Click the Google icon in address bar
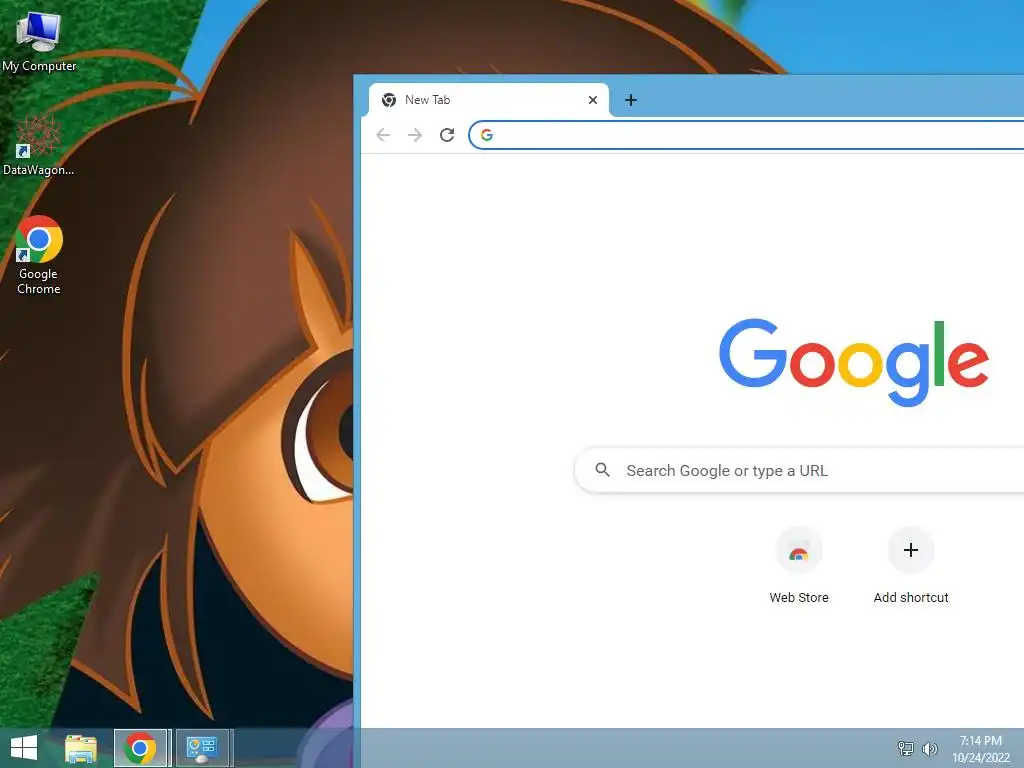The image size is (1024, 768). [487, 135]
